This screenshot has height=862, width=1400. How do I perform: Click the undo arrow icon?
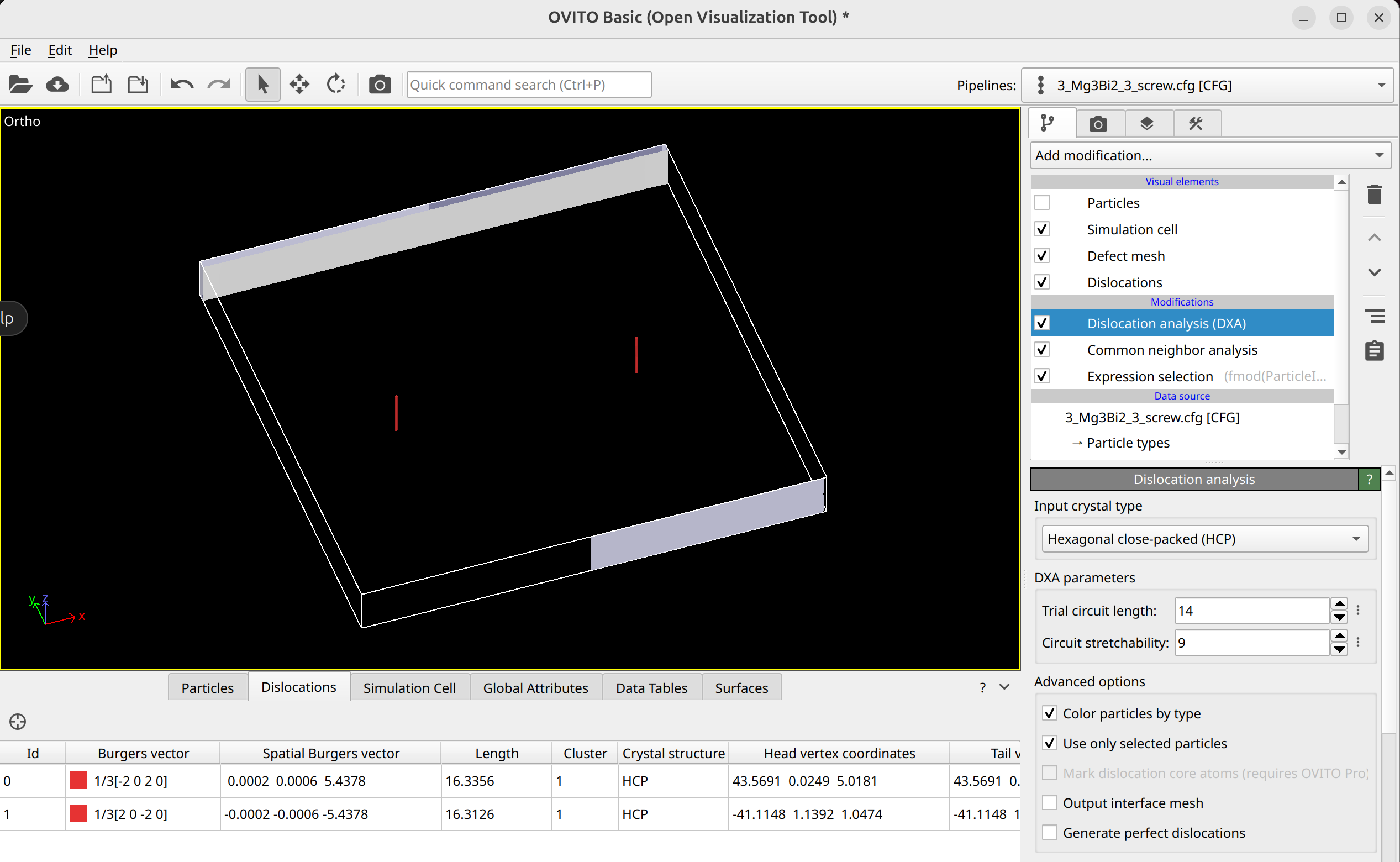(182, 85)
